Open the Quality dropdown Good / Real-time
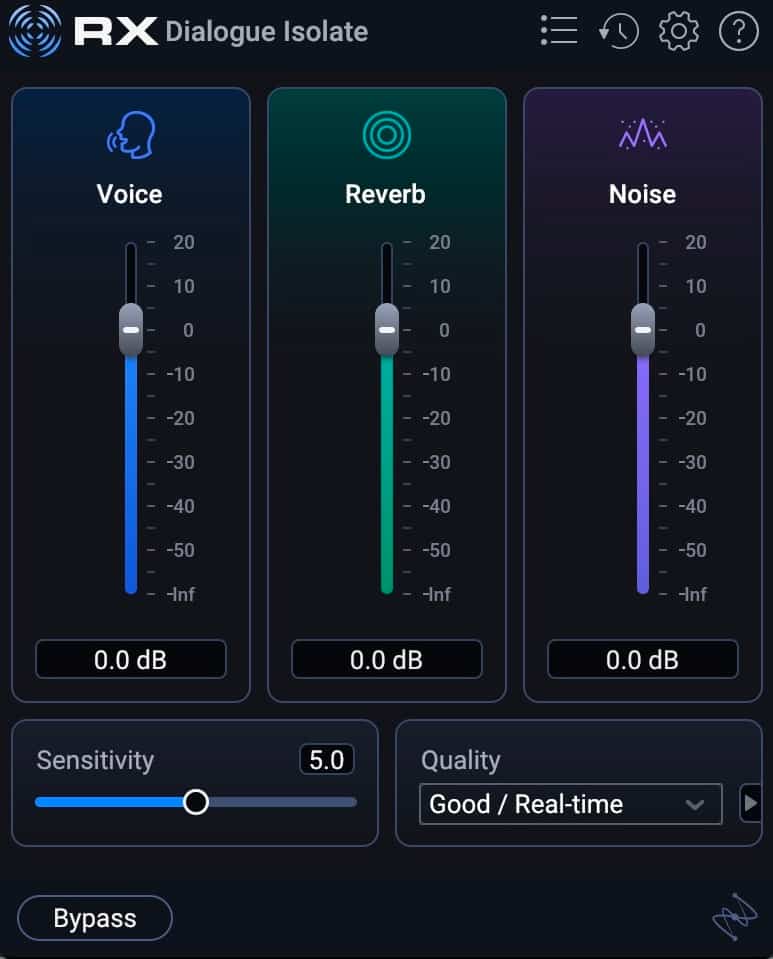Image resolution: width=773 pixels, height=959 pixels. point(571,804)
